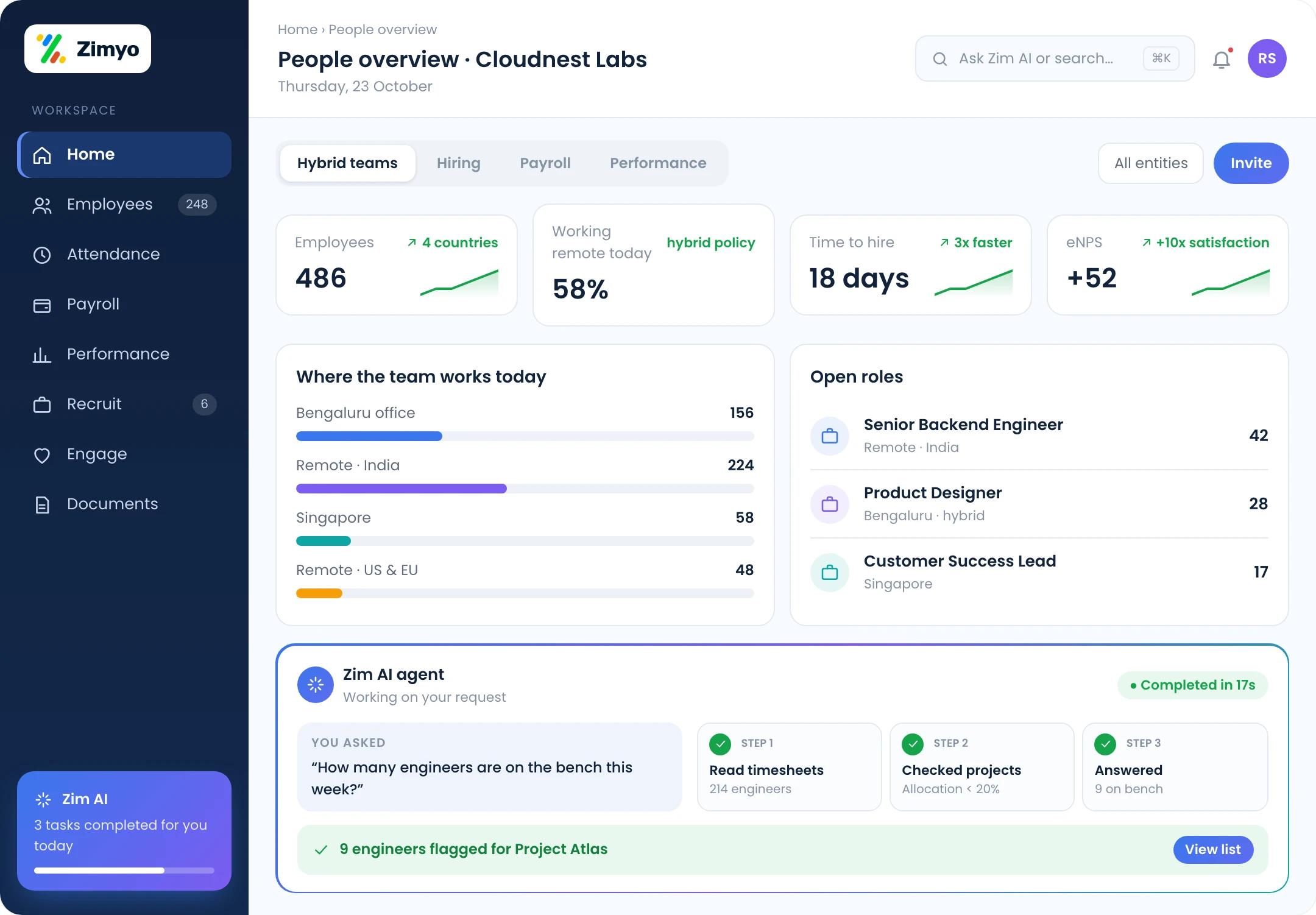Click the Recruit briefcase icon

pos(42,405)
